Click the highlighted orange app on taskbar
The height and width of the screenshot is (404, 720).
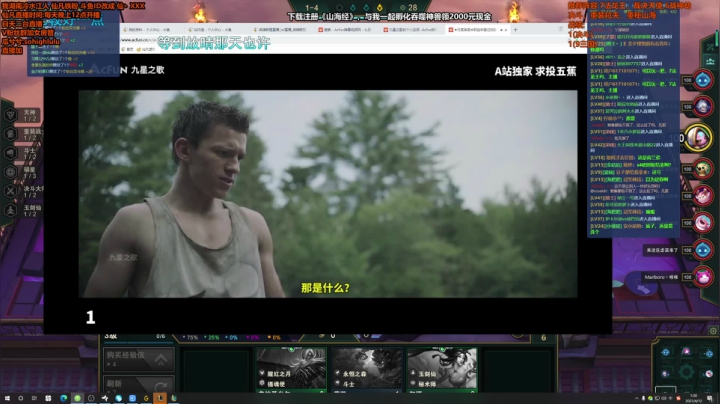[160, 398]
